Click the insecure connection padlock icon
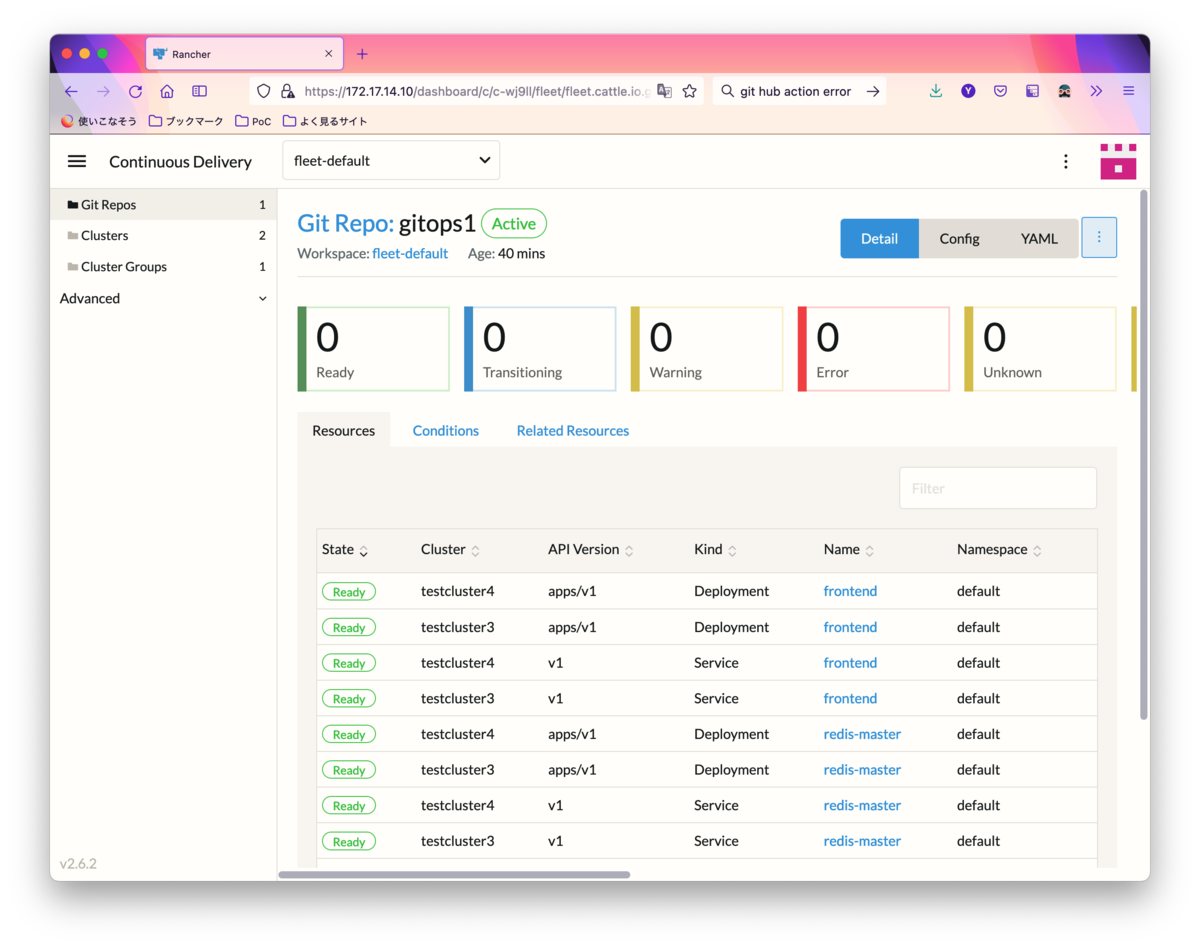Screen dimensions: 1200x947 287,91
